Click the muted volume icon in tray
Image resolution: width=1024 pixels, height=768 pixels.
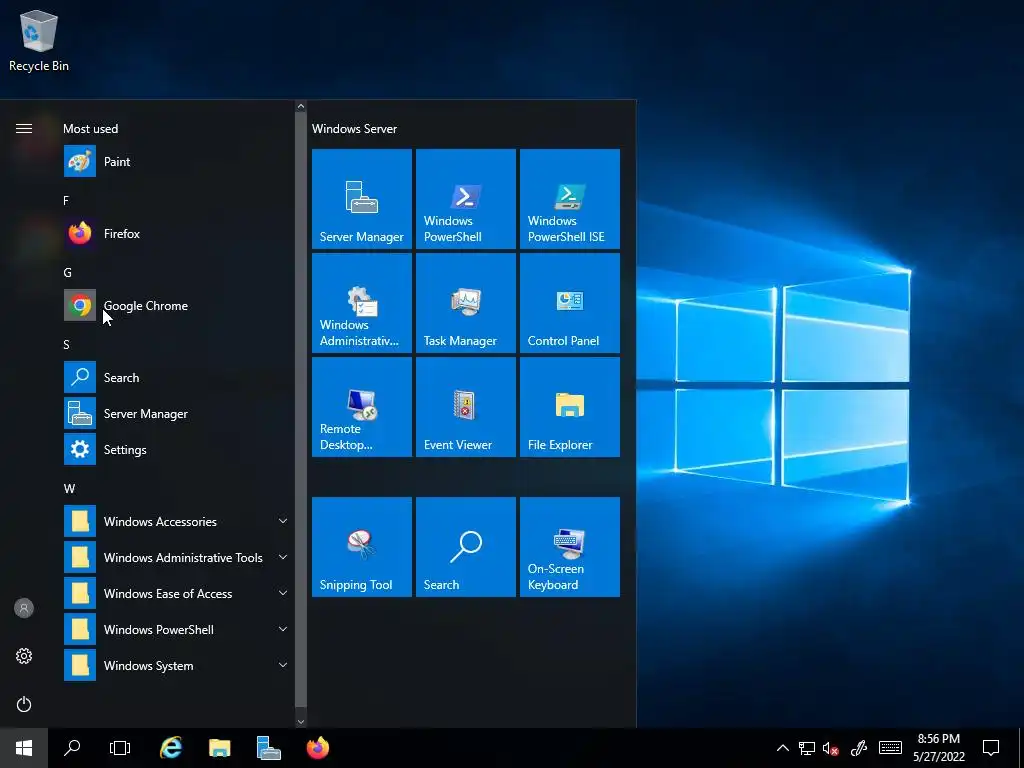tap(831, 748)
